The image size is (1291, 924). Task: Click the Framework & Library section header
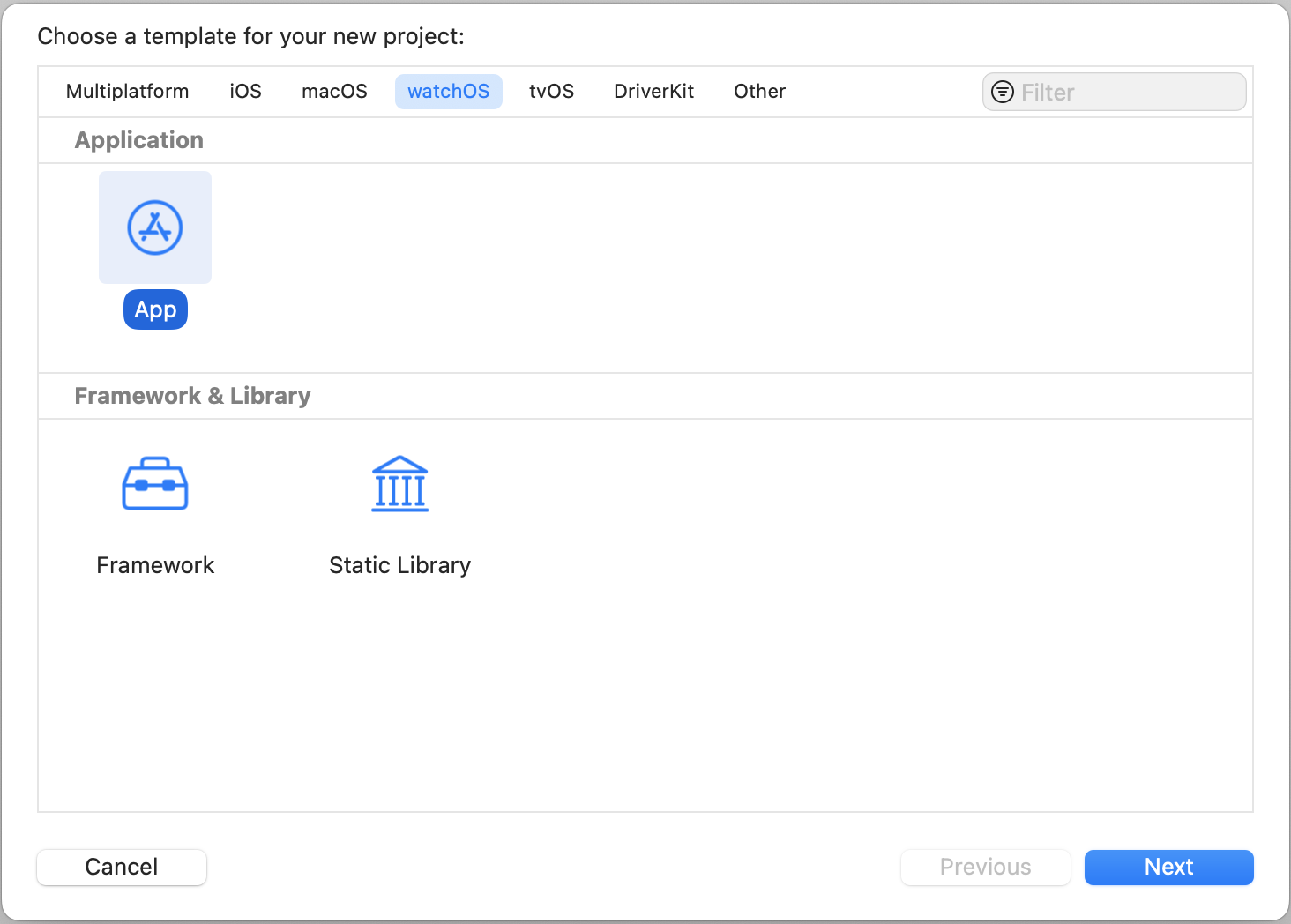(x=192, y=396)
